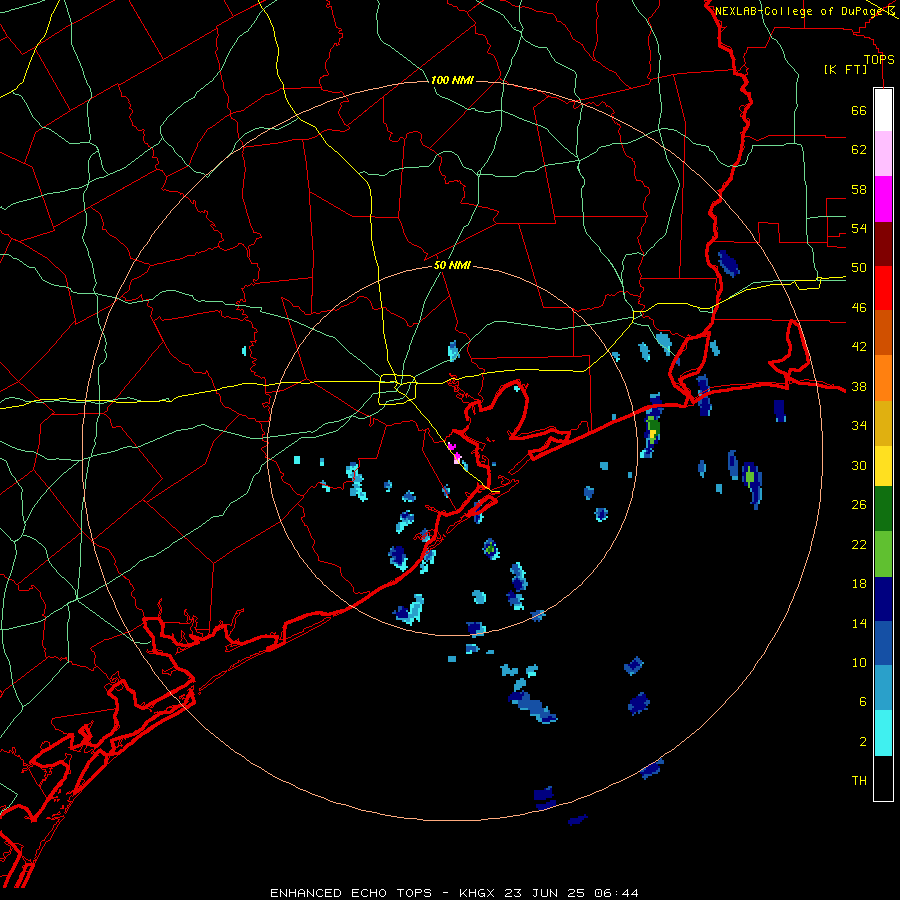
Task: Click the '06:44' timestamp in caption
Action: (616, 893)
